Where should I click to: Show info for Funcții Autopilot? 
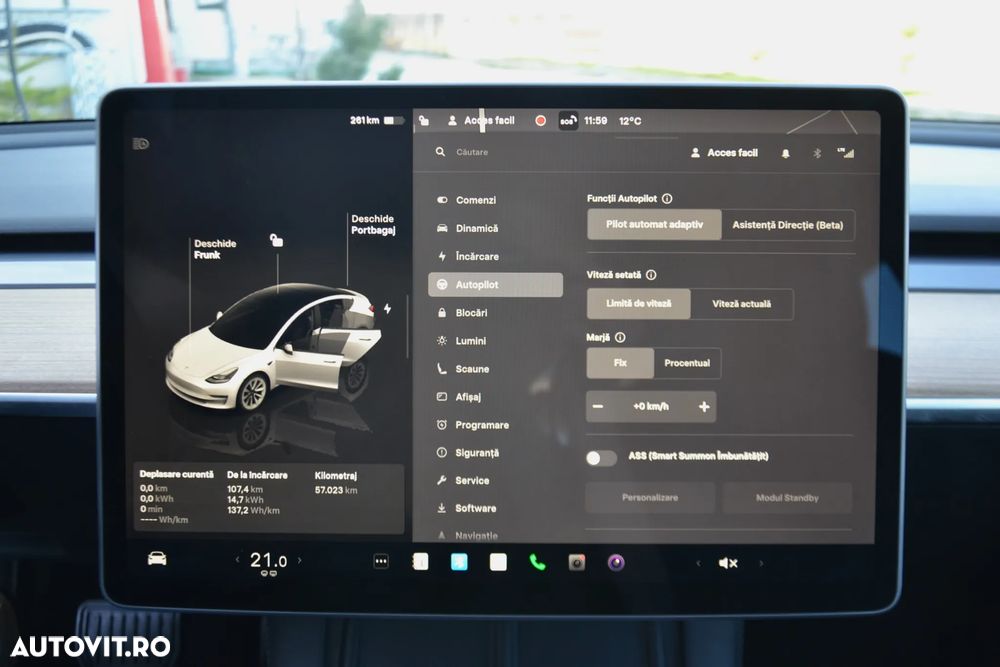point(667,198)
